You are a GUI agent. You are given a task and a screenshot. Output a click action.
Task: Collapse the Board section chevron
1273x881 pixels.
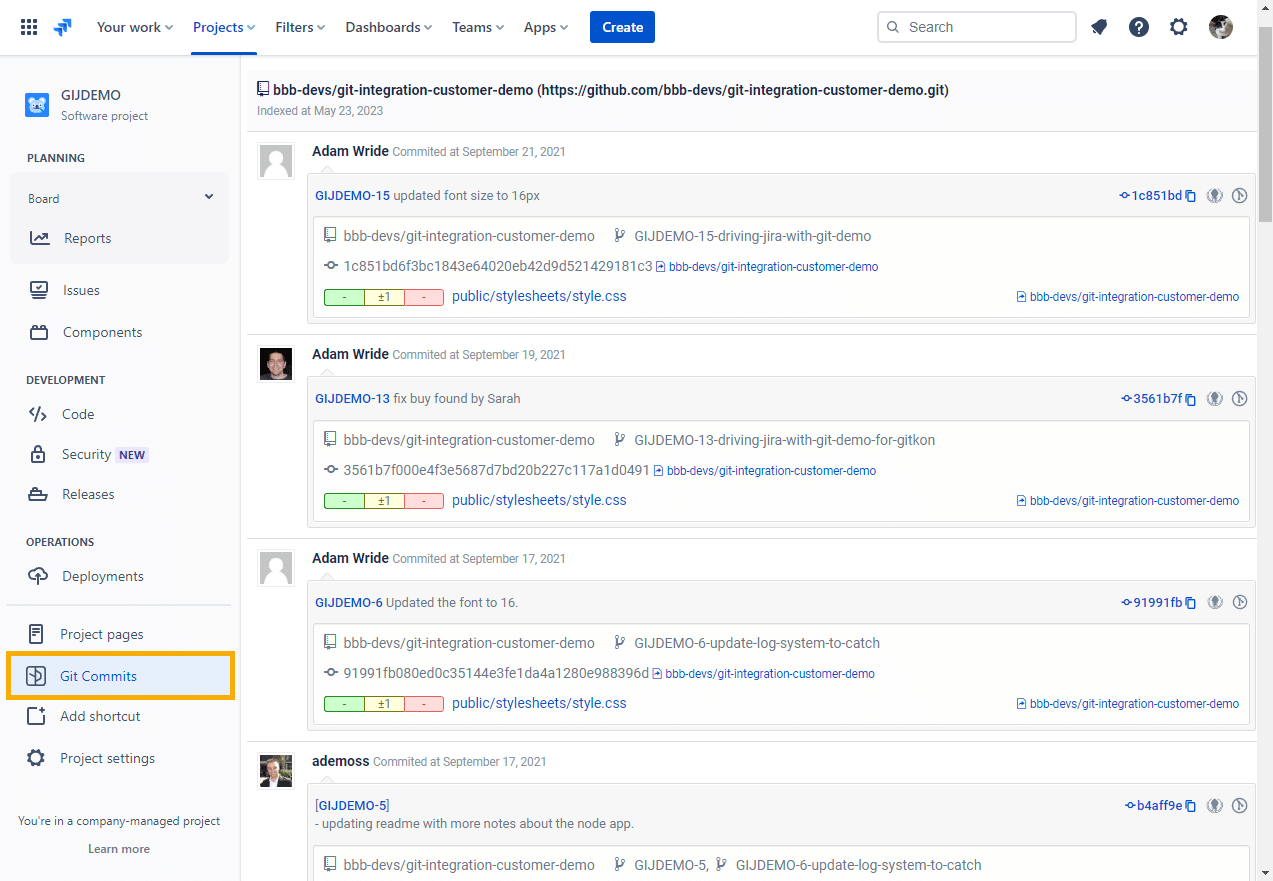(209, 197)
